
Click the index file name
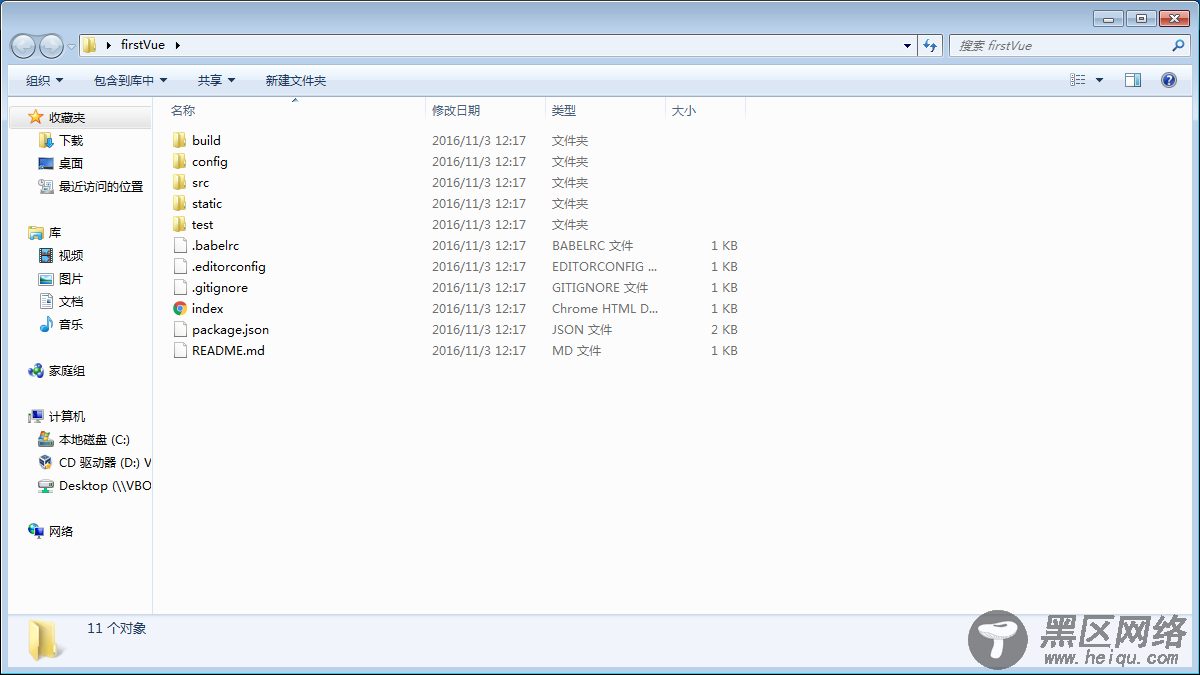(x=208, y=309)
